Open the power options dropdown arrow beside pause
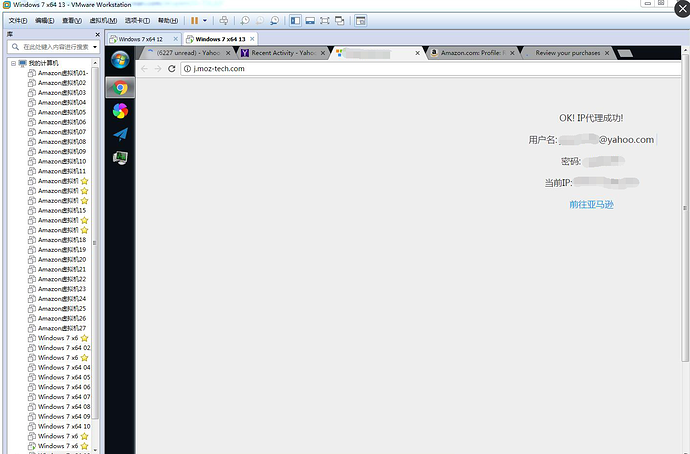 [x=206, y=20]
